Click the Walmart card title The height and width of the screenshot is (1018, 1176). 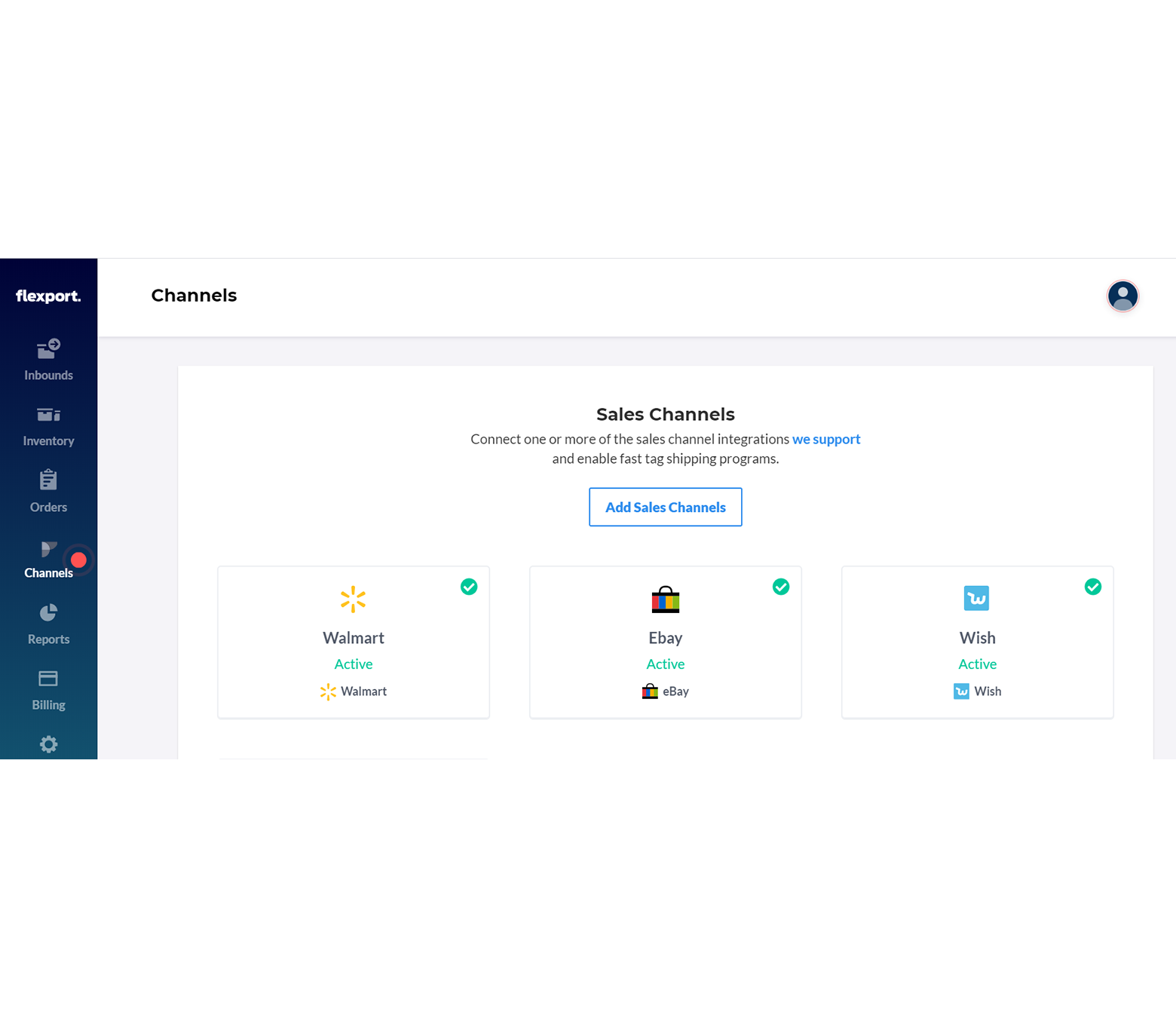354,638
